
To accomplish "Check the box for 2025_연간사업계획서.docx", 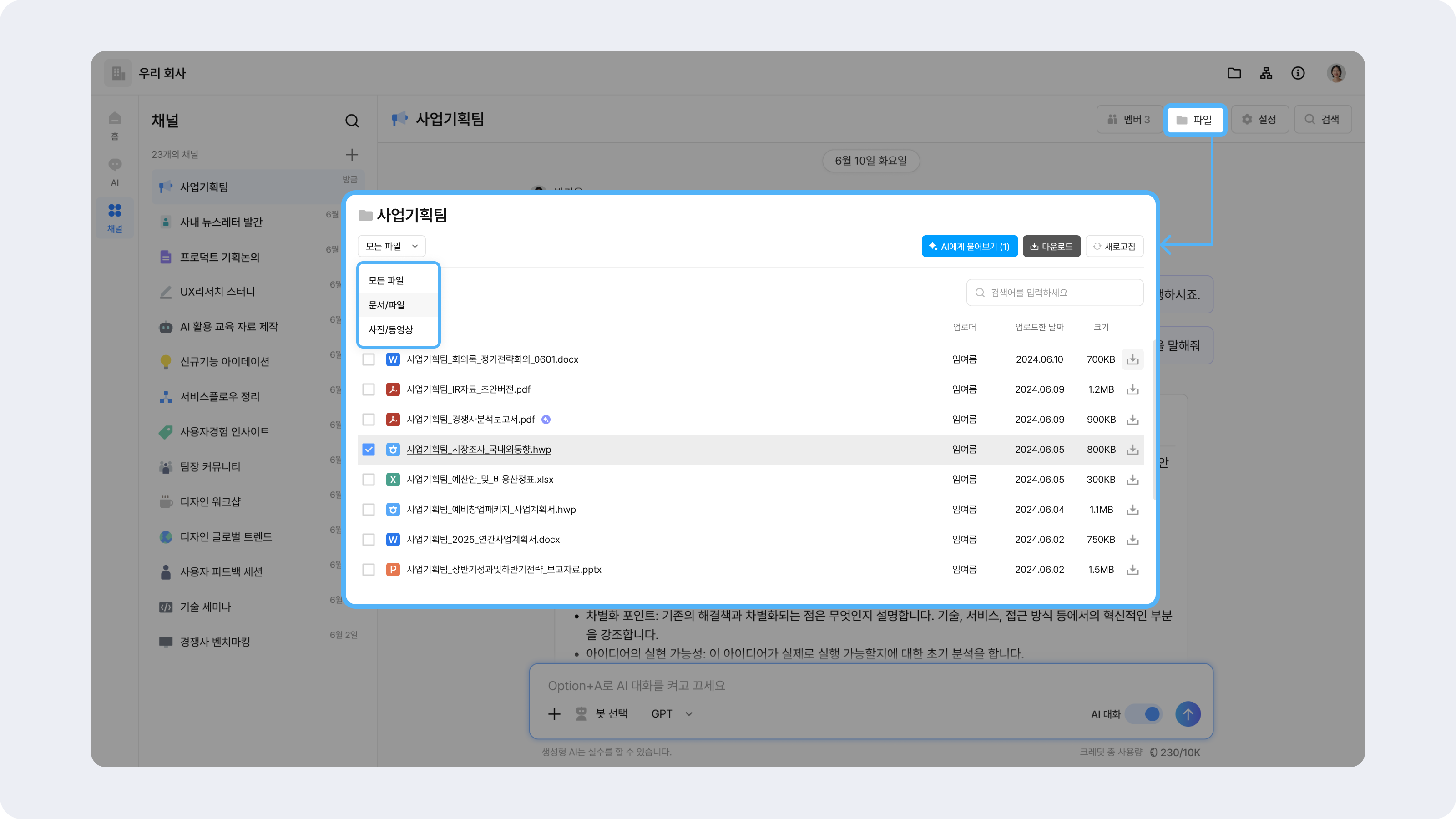I will [x=369, y=539].
